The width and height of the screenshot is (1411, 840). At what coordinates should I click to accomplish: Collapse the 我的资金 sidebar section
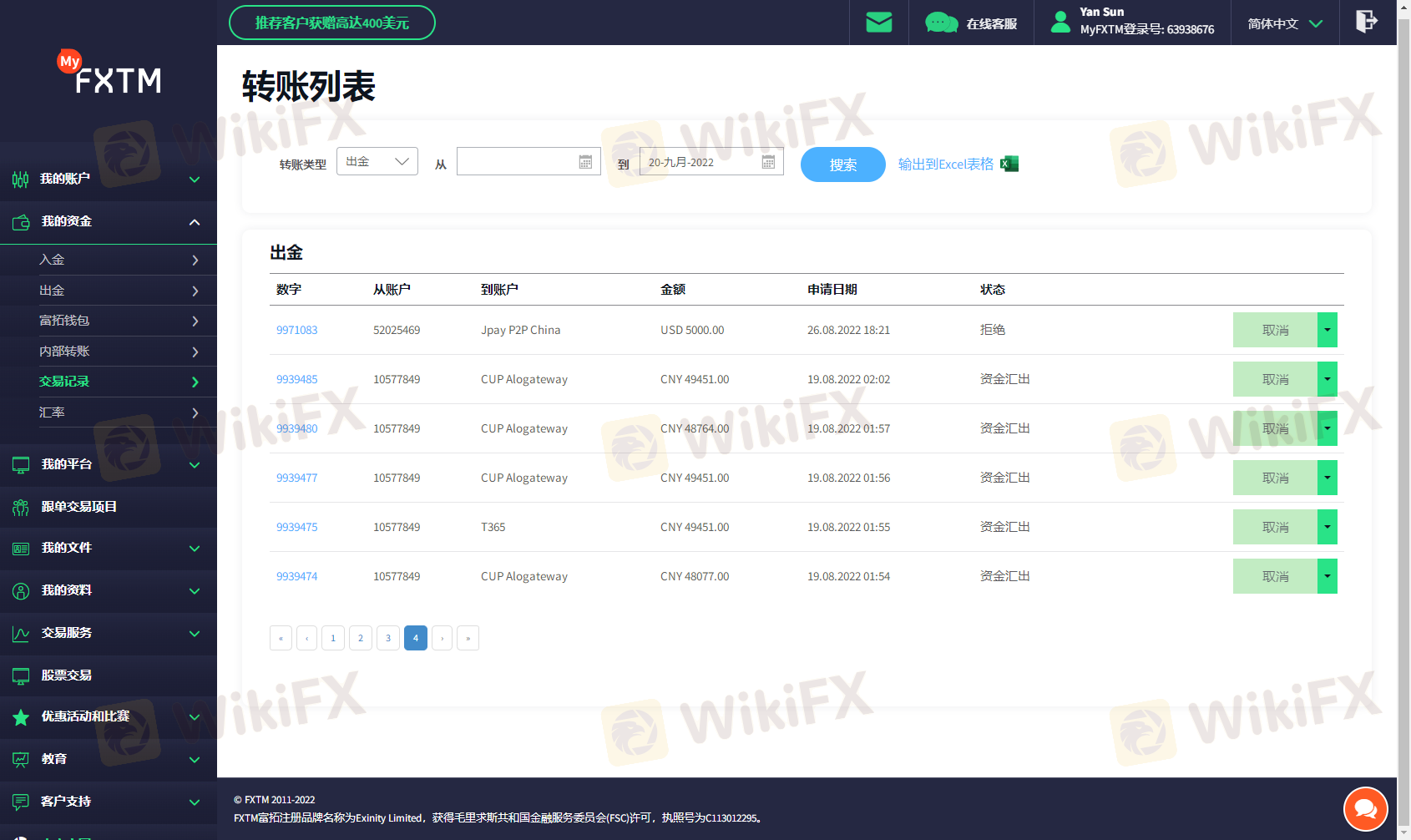coord(195,222)
